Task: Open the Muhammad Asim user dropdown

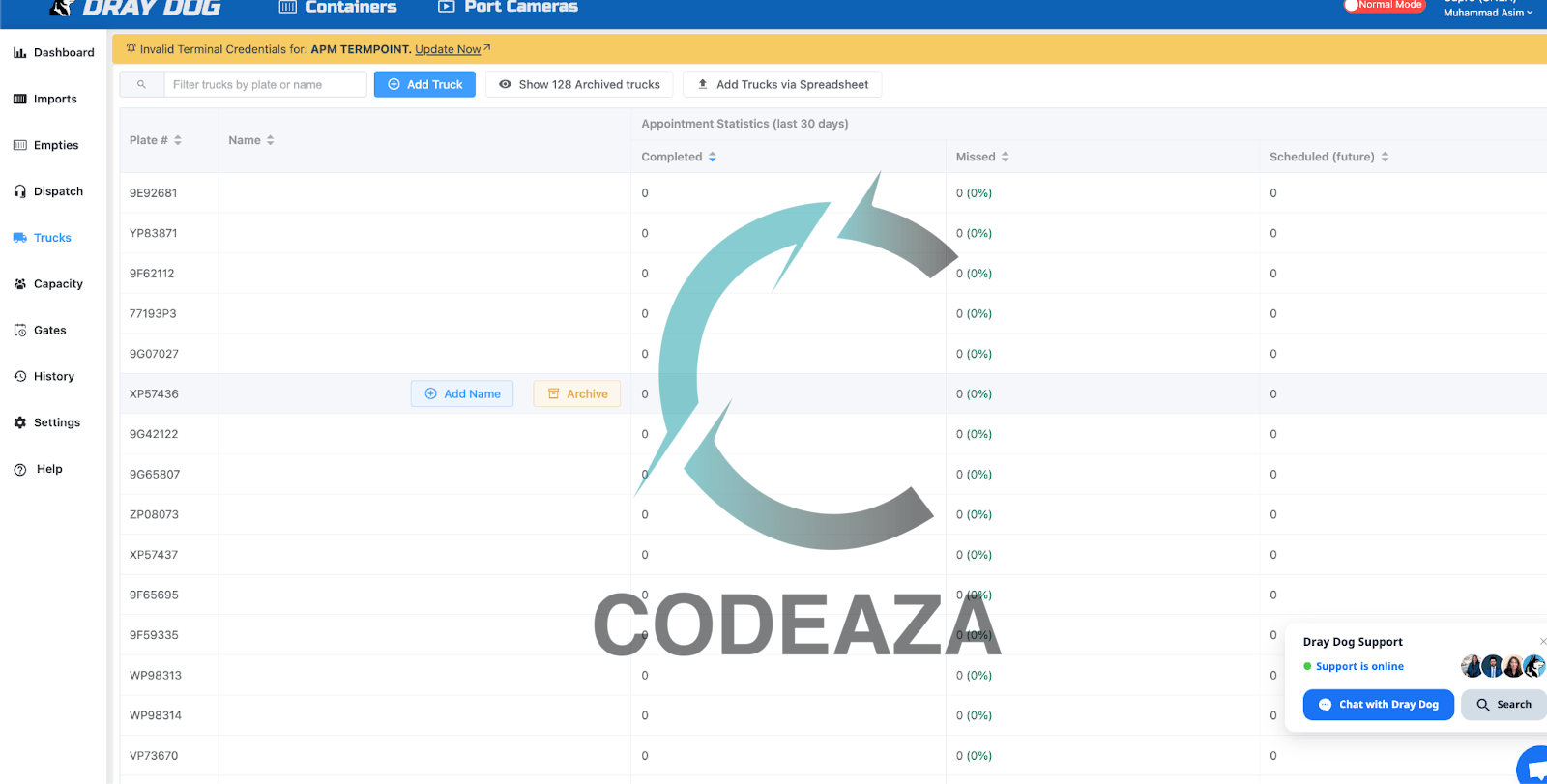Action: pyautogui.click(x=1488, y=13)
